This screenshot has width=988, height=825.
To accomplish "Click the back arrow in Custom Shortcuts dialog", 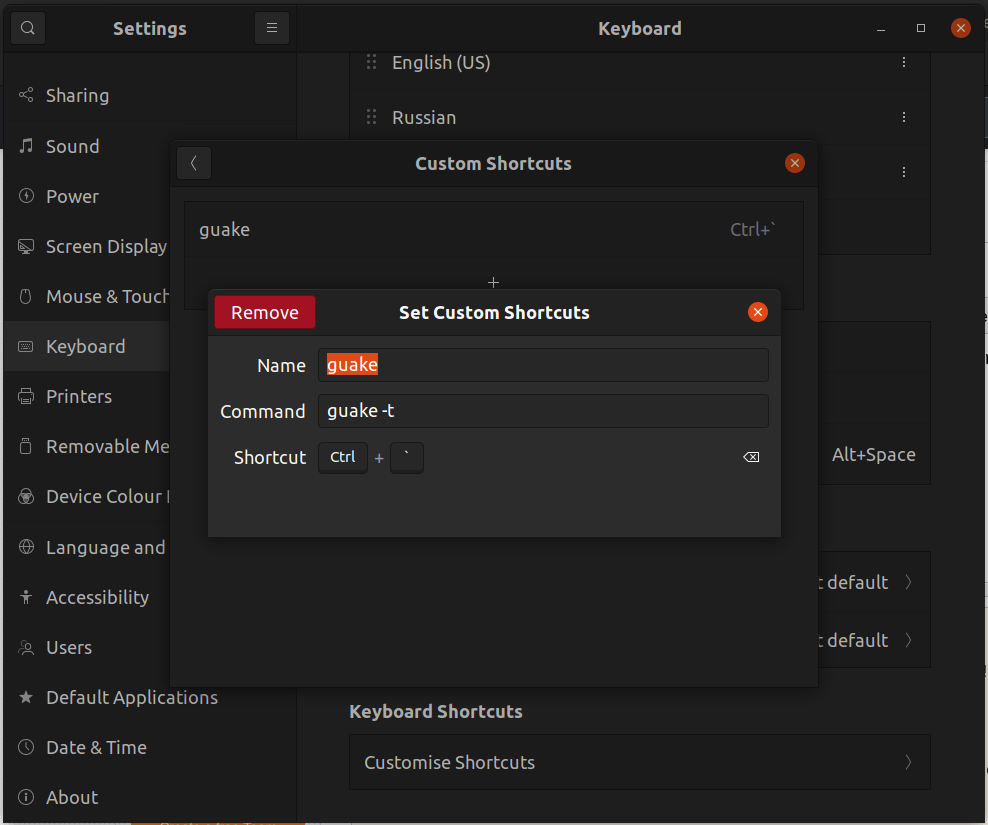I will [x=193, y=163].
